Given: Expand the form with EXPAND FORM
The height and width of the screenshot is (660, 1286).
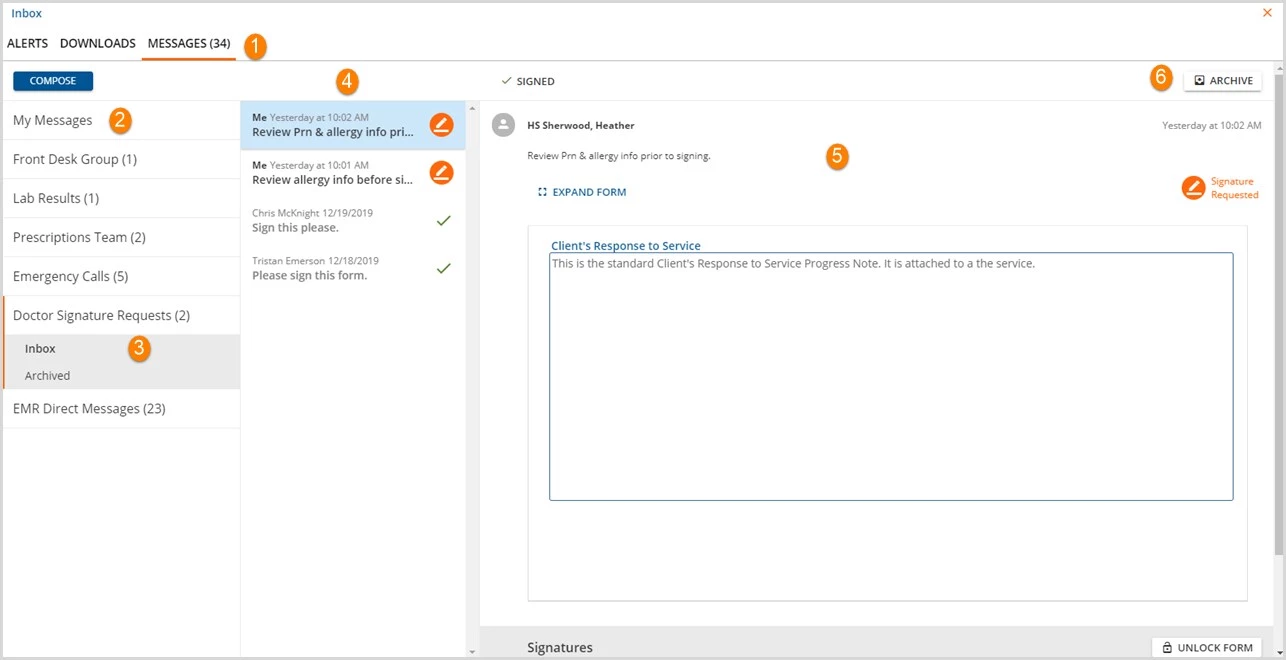Looking at the screenshot, I should click(x=582, y=192).
